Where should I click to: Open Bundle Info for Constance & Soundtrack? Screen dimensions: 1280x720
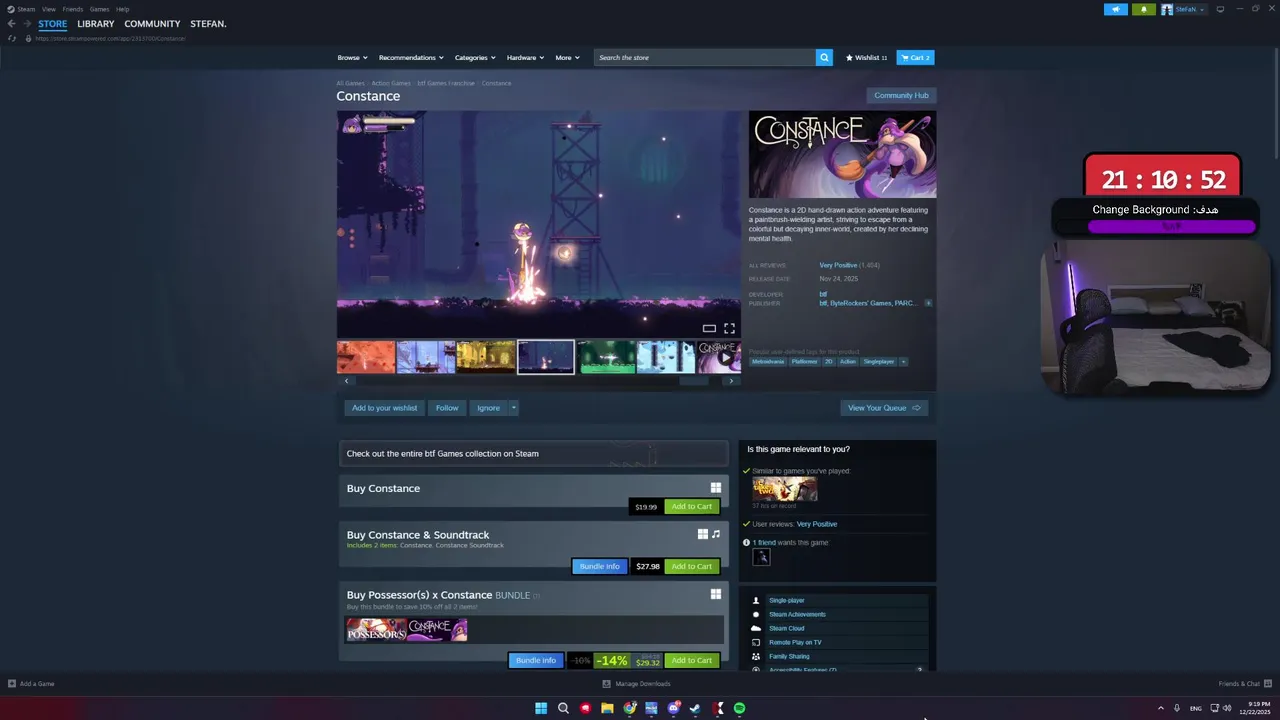600,566
